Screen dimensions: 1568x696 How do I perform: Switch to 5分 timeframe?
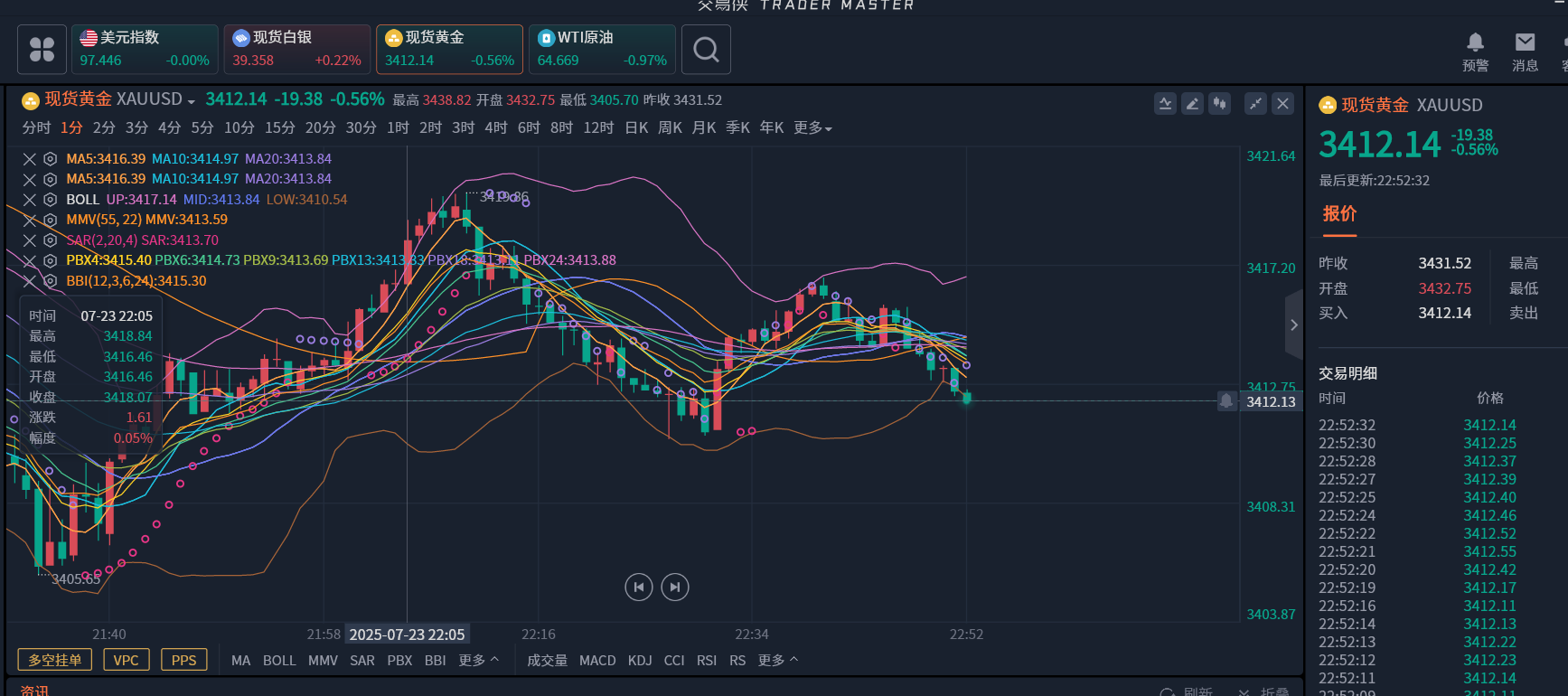click(202, 128)
